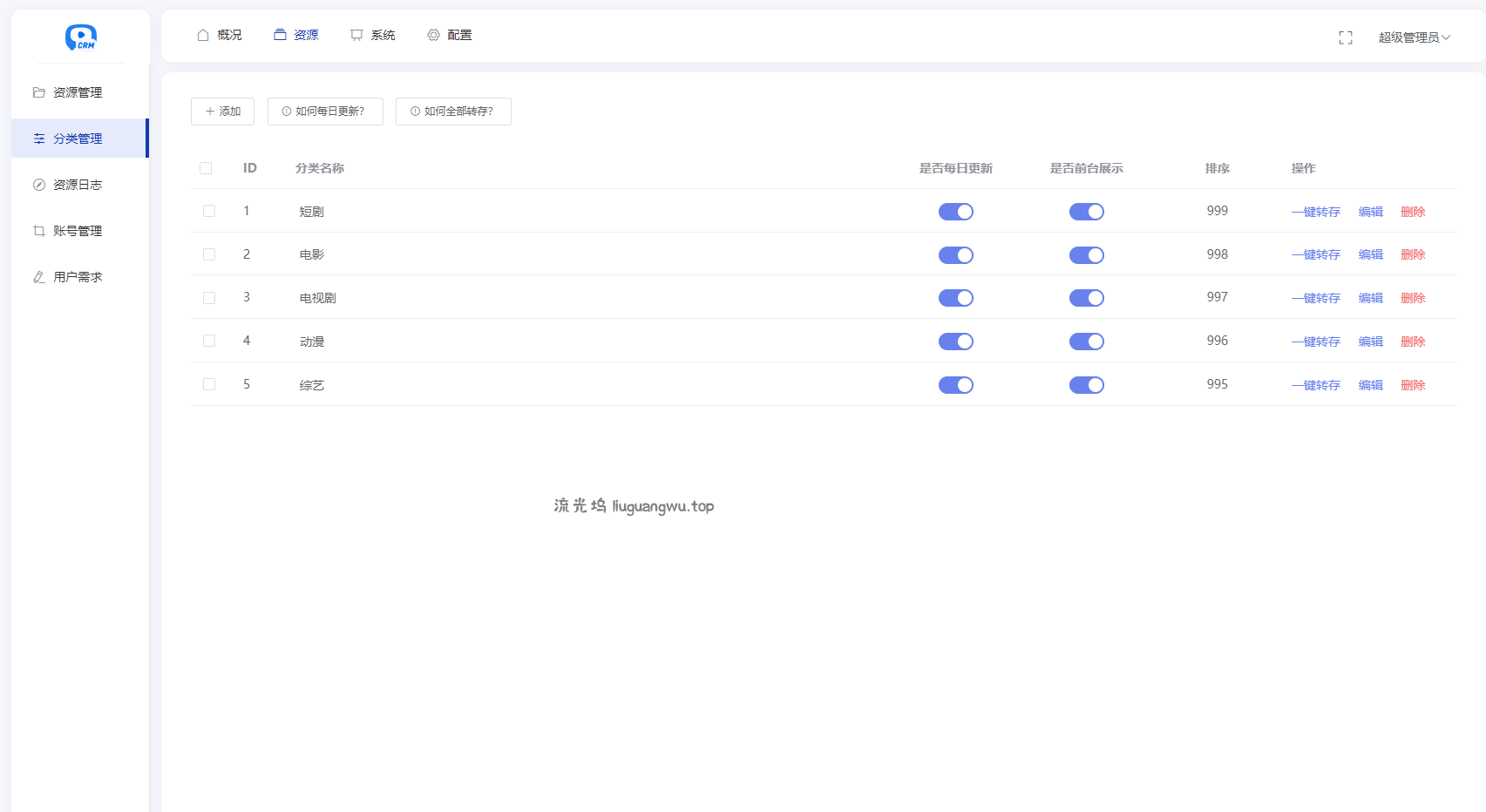Open 账号管理 in the sidebar
This screenshot has height=812, width=1486.
[x=78, y=231]
